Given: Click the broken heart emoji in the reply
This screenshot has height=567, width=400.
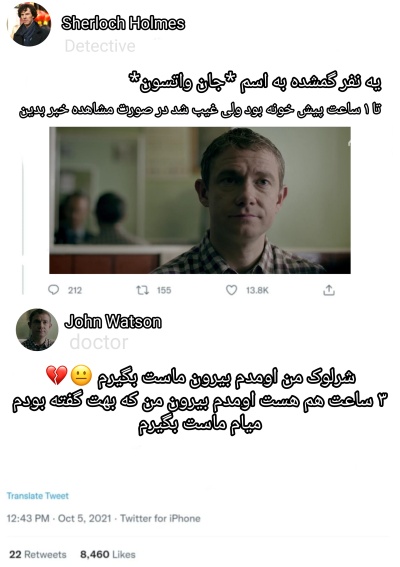Looking at the screenshot, I should coord(57,375).
